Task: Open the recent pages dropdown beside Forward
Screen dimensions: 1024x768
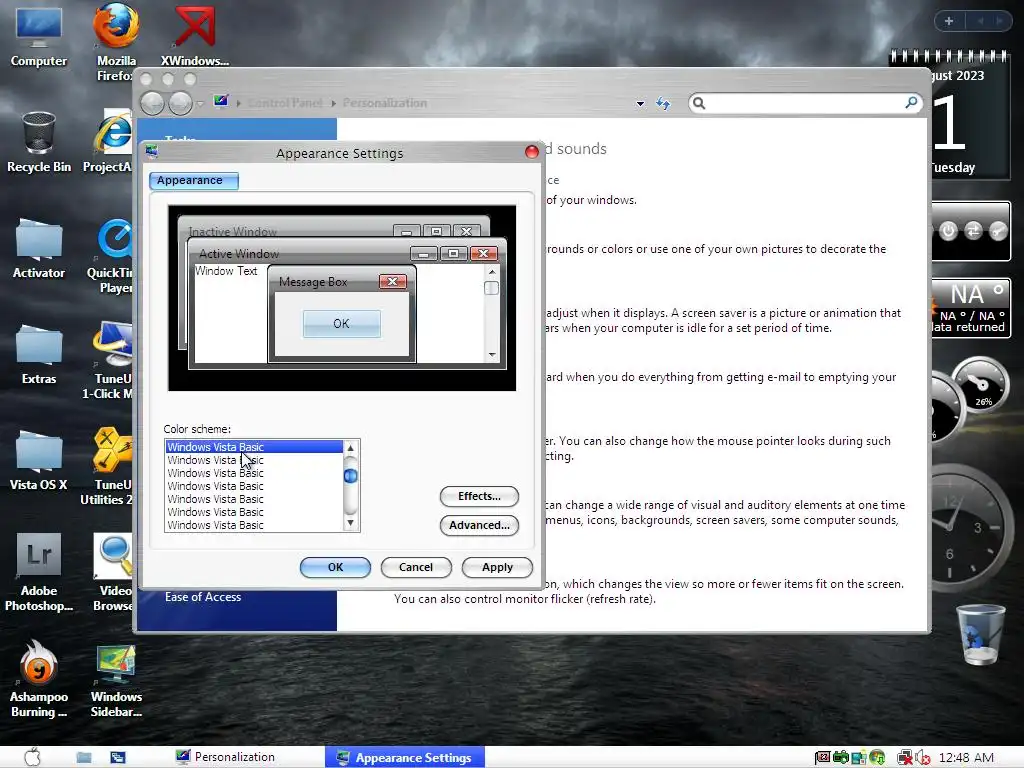Action: pyautogui.click(x=200, y=103)
